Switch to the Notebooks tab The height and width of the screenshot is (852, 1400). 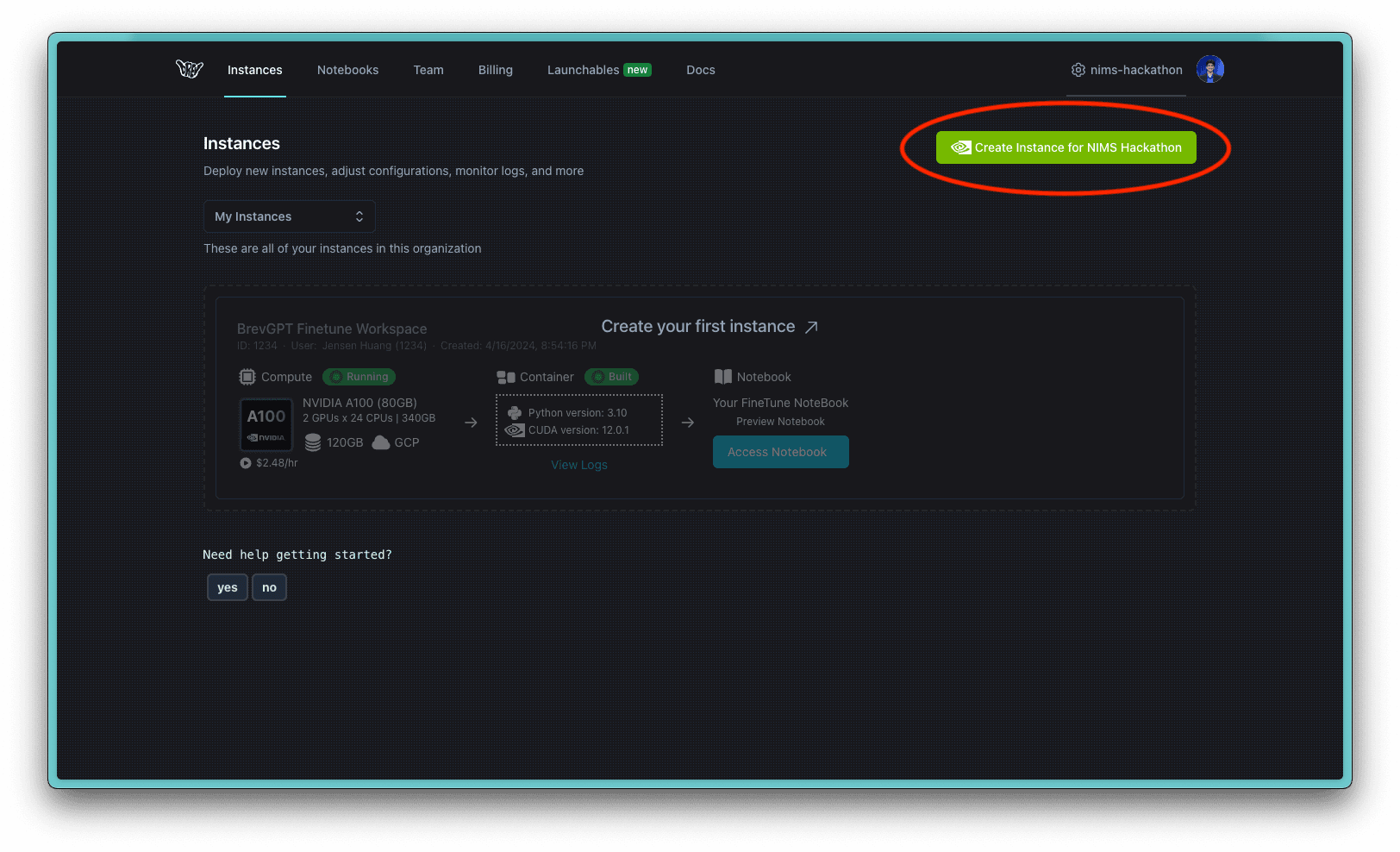(347, 70)
